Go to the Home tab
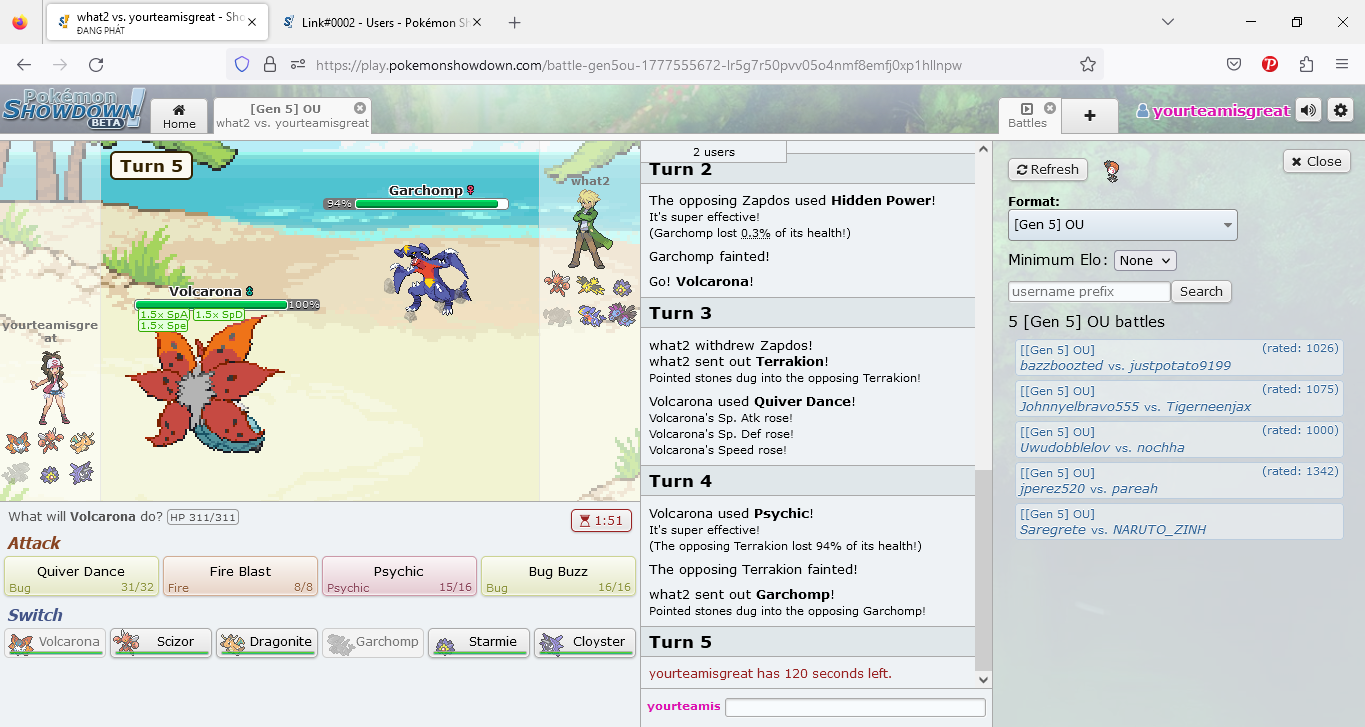1365x727 pixels. [x=179, y=116]
